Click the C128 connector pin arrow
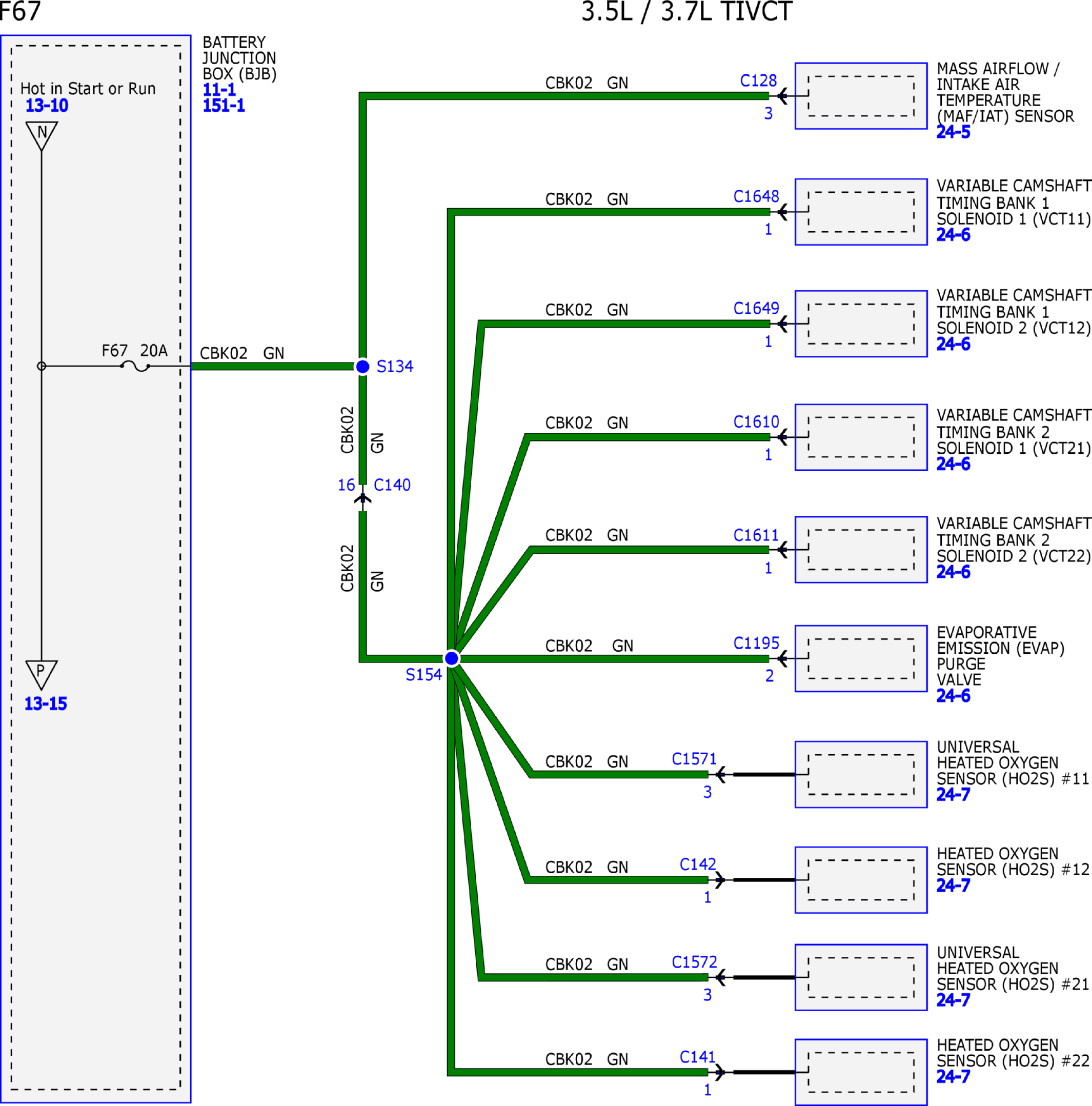This screenshot has width=1092, height=1106. pos(782,96)
